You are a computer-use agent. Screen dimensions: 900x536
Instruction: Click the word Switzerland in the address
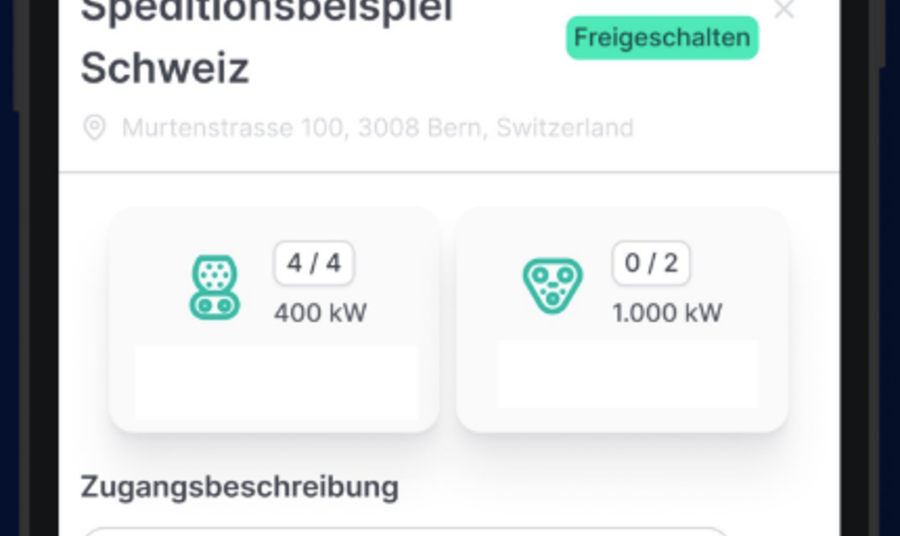565,128
